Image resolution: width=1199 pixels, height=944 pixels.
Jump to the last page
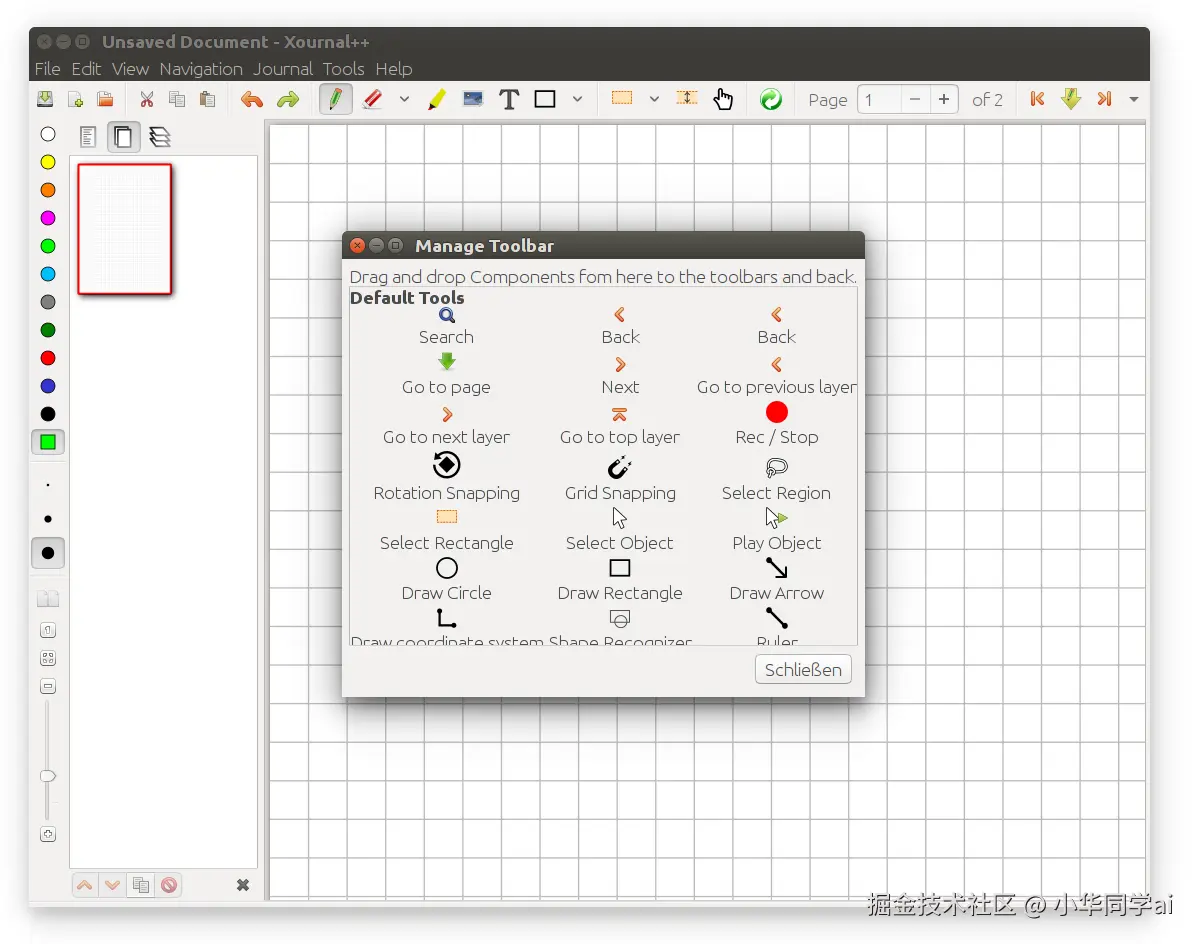pos(1104,99)
